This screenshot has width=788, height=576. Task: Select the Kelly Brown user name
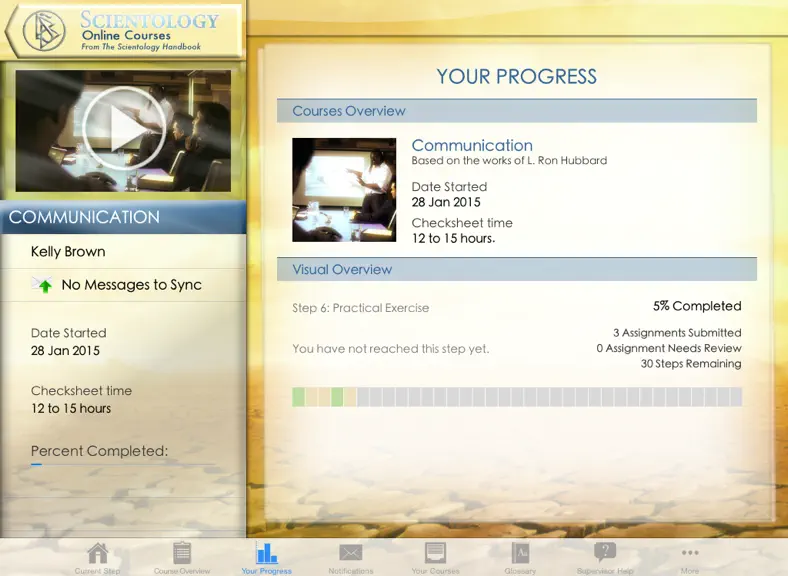pyautogui.click(x=68, y=251)
